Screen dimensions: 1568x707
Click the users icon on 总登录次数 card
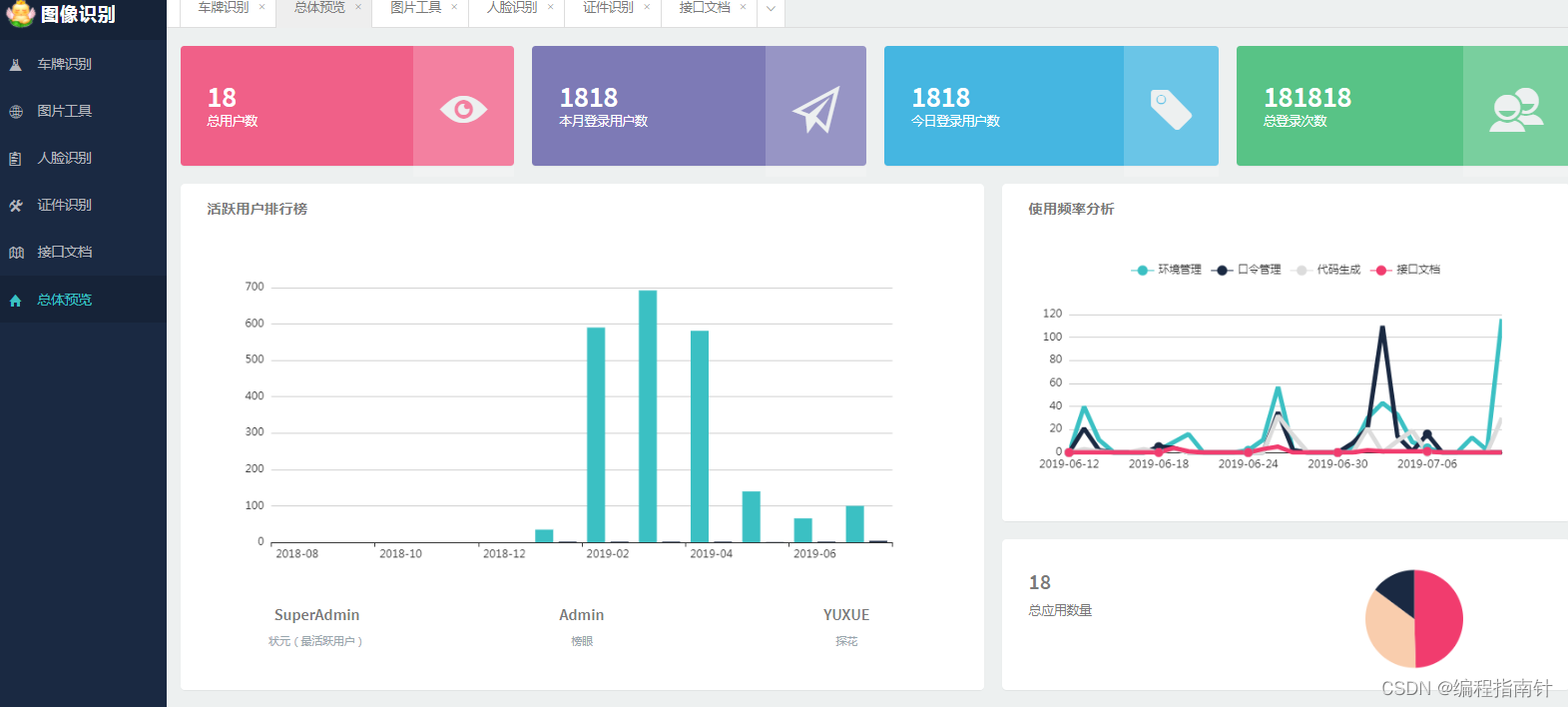[x=1516, y=110]
